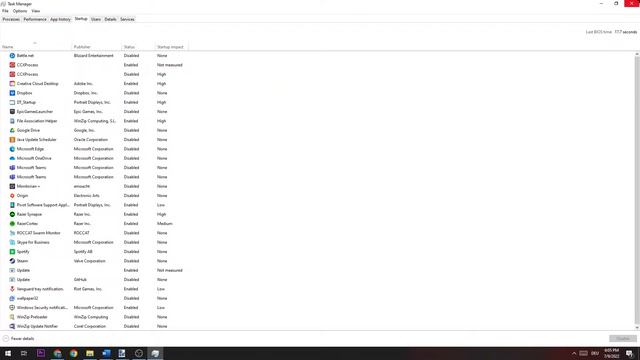Open the File menu
The width and height of the screenshot is (640, 360).
pyautogui.click(x=5, y=11)
